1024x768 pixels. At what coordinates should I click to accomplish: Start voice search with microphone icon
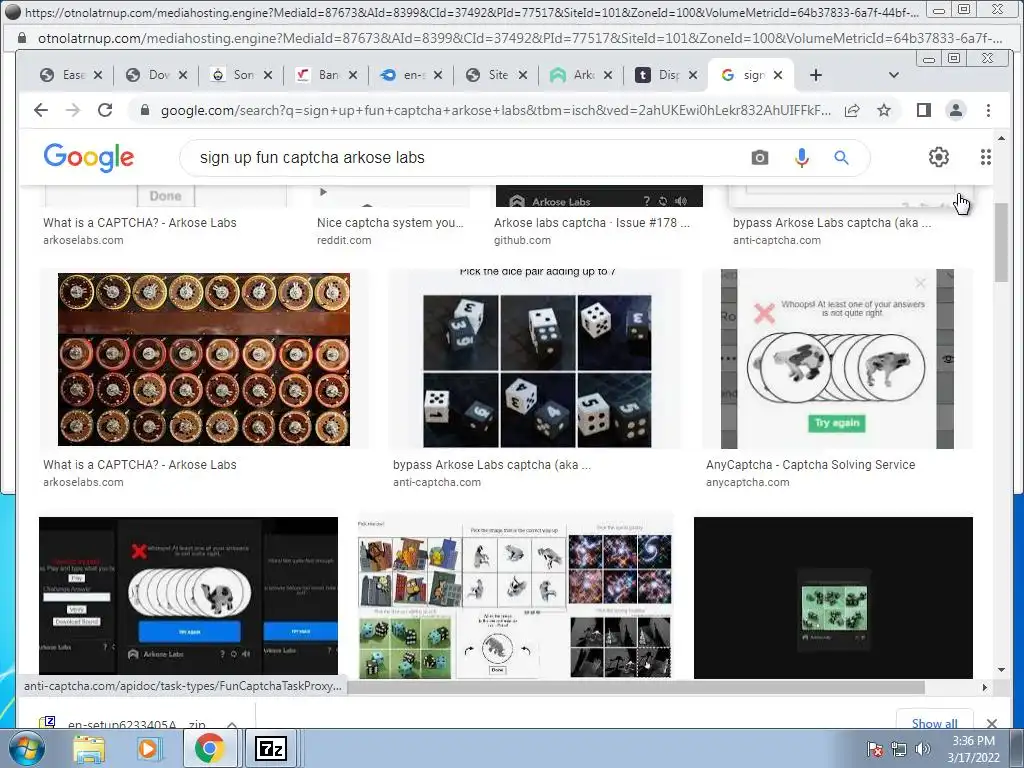[x=802, y=157]
